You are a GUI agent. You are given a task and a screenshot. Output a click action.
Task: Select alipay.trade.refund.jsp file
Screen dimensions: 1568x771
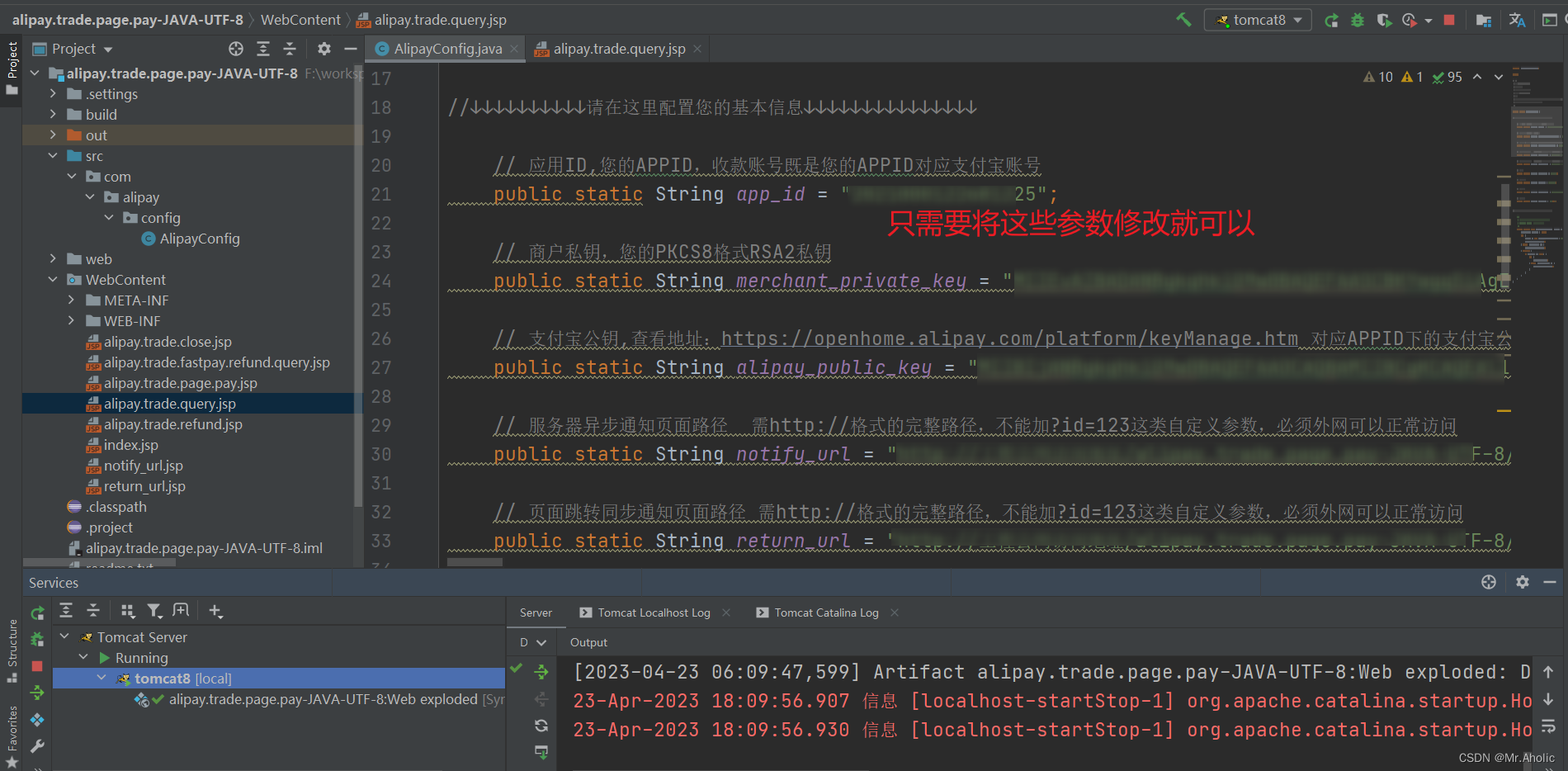coord(172,424)
